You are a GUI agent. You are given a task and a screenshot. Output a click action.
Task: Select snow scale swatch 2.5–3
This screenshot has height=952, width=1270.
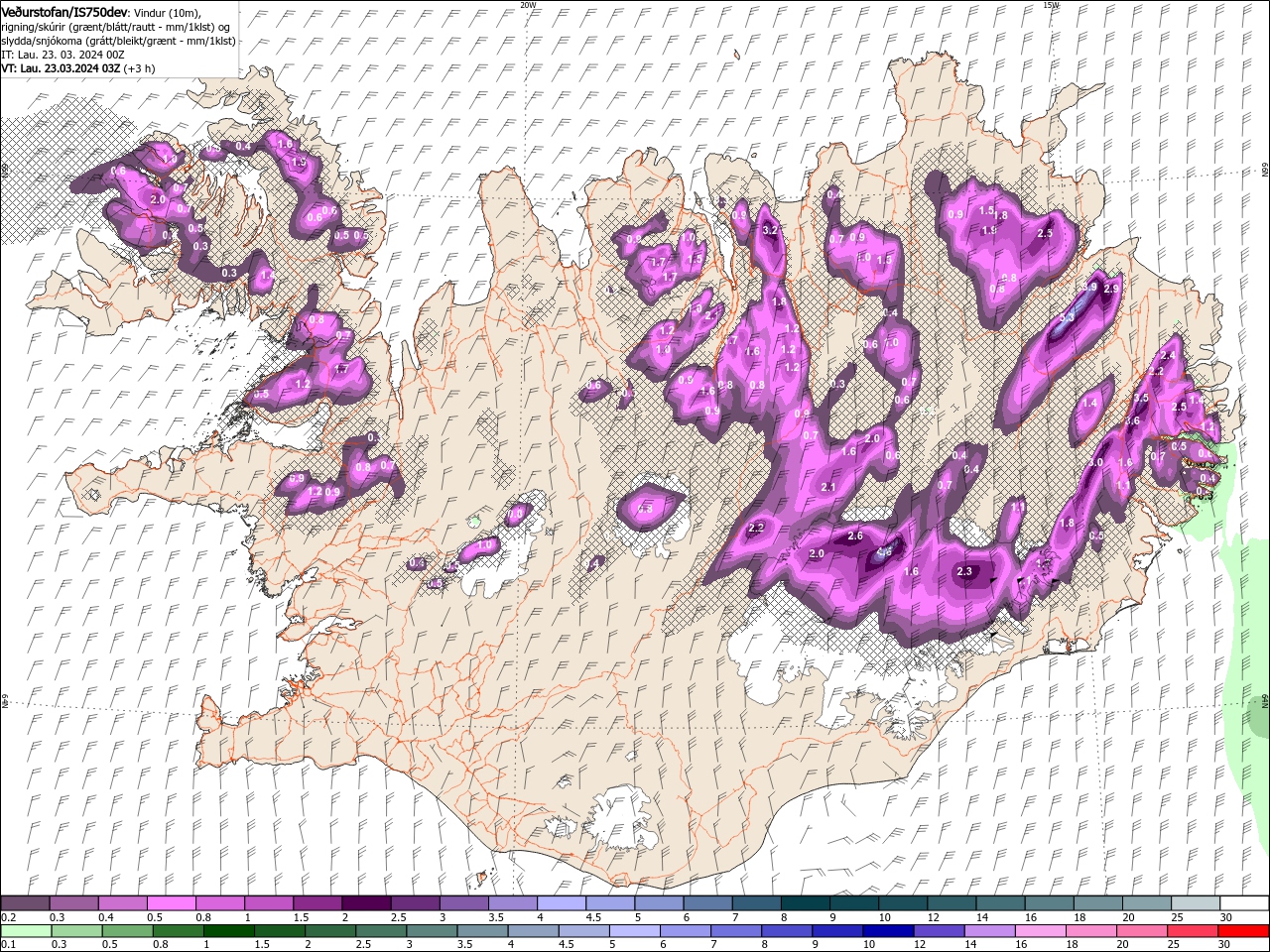(415, 903)
